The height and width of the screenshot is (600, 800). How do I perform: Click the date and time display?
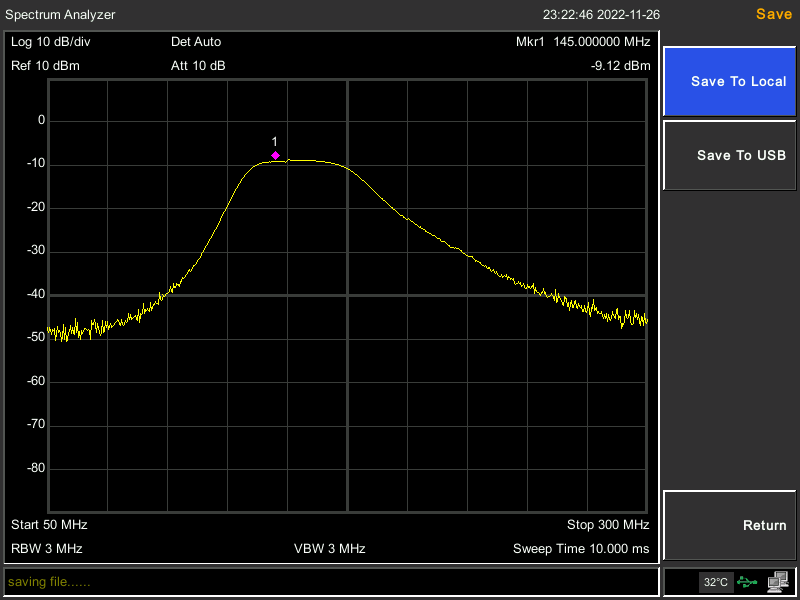pos(601,15)
